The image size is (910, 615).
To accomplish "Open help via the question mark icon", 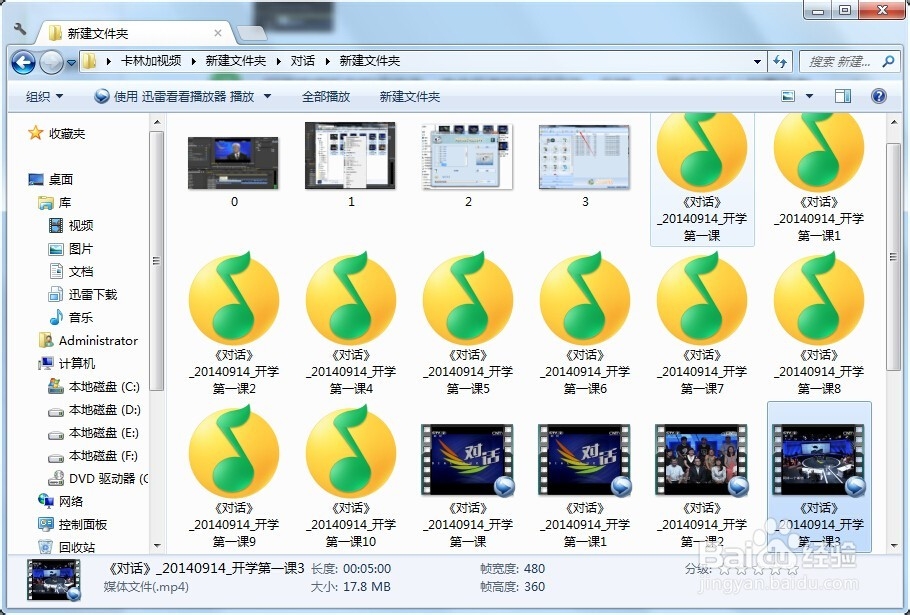I will tap(879, 96).
